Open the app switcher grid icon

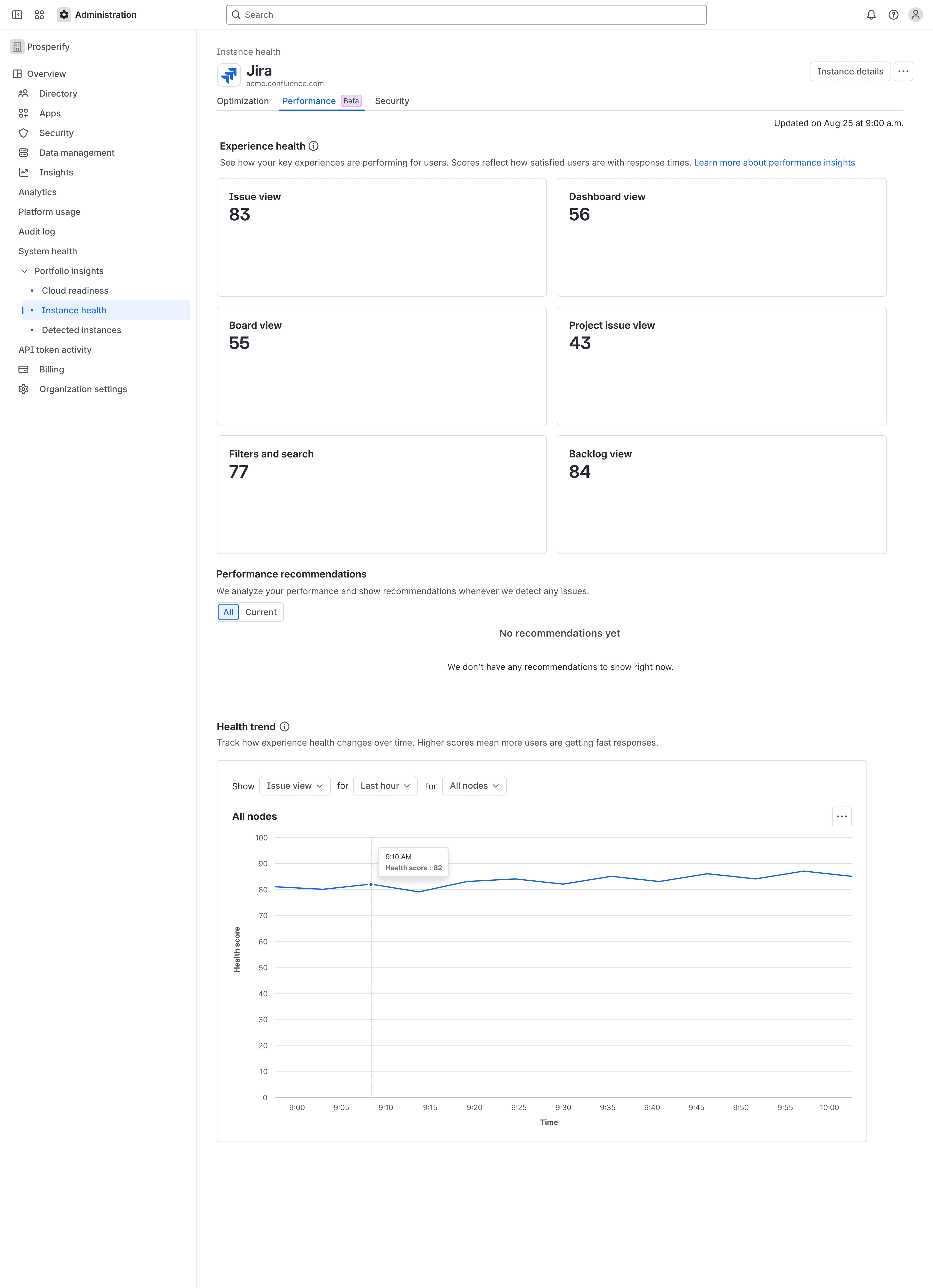click(39, 15)
